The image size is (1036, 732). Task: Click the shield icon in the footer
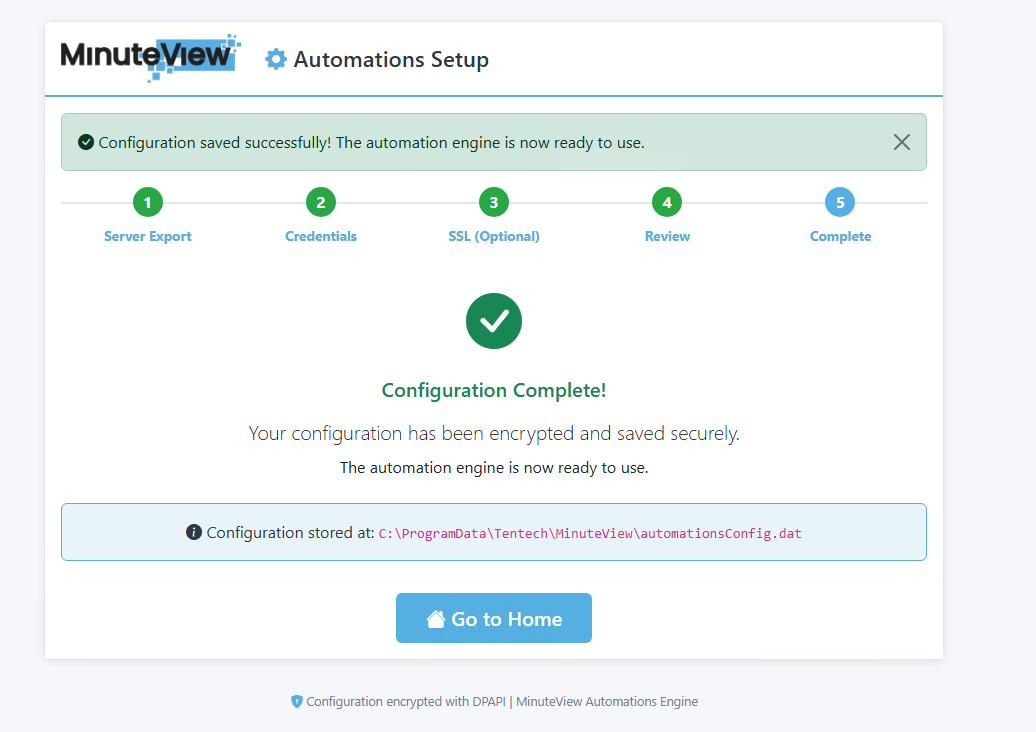[296, 702]
